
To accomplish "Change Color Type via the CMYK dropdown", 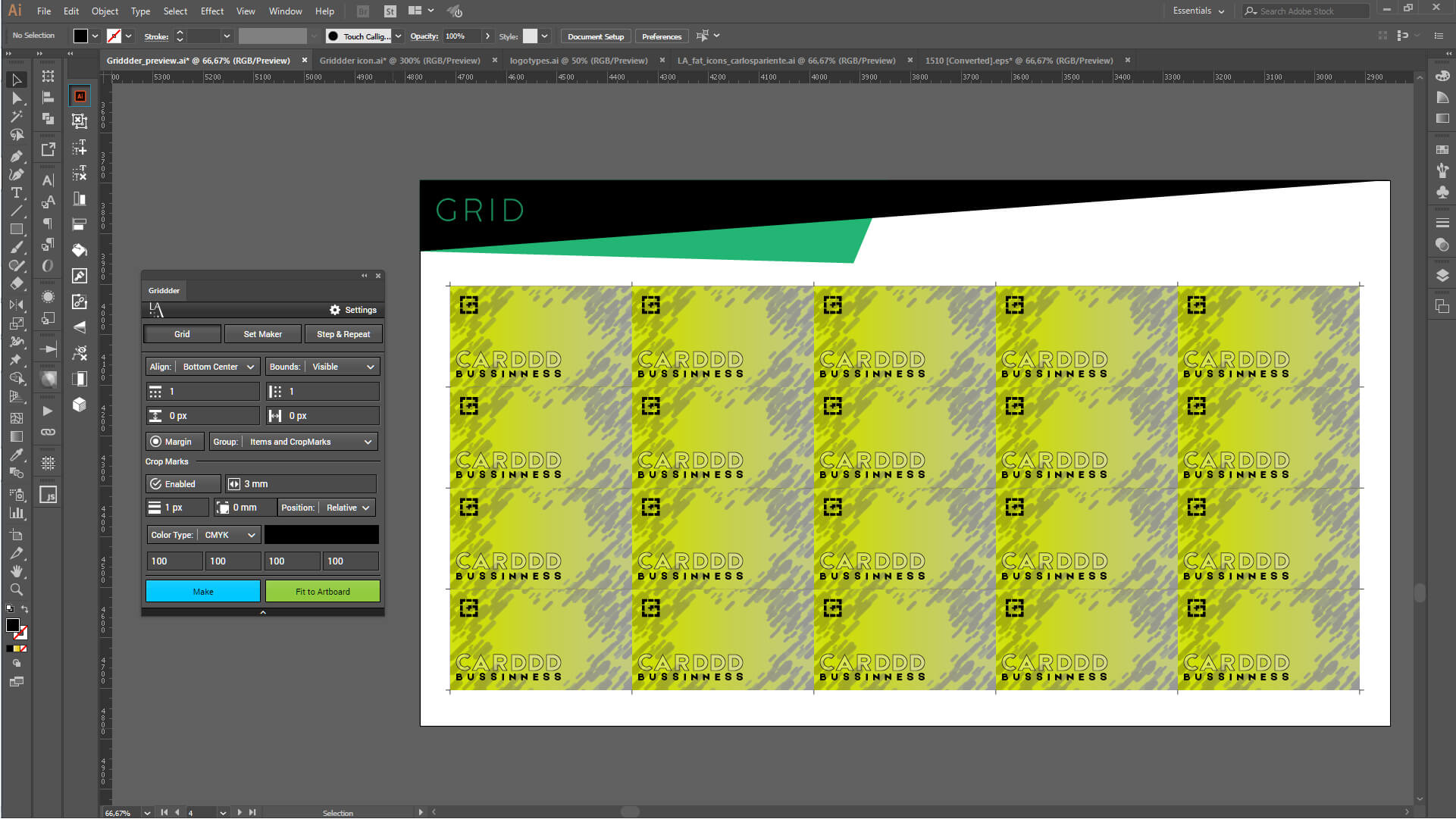I will tap(229, 534).
